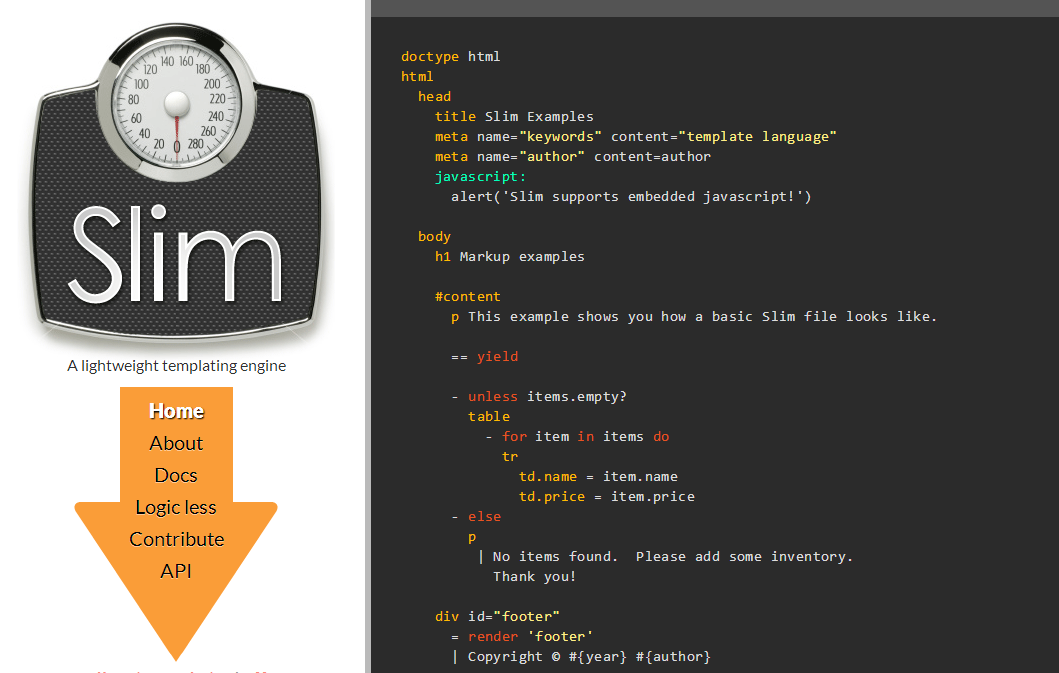The image size is (1059, 673).
Task: Click 'td.price = item.price' code line
Action: click(x=606, y=497)
